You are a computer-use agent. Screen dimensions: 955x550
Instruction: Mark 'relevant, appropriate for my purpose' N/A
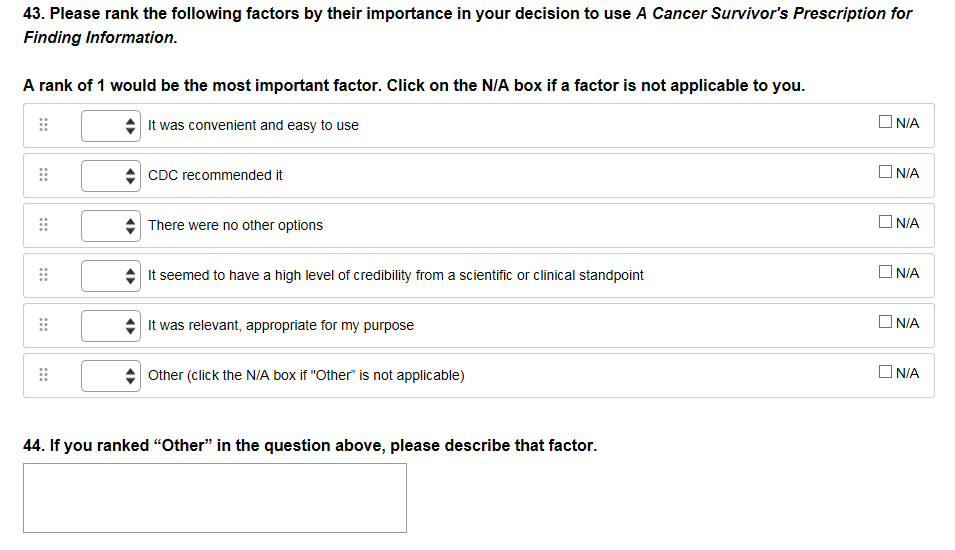[x=885, y=323]
